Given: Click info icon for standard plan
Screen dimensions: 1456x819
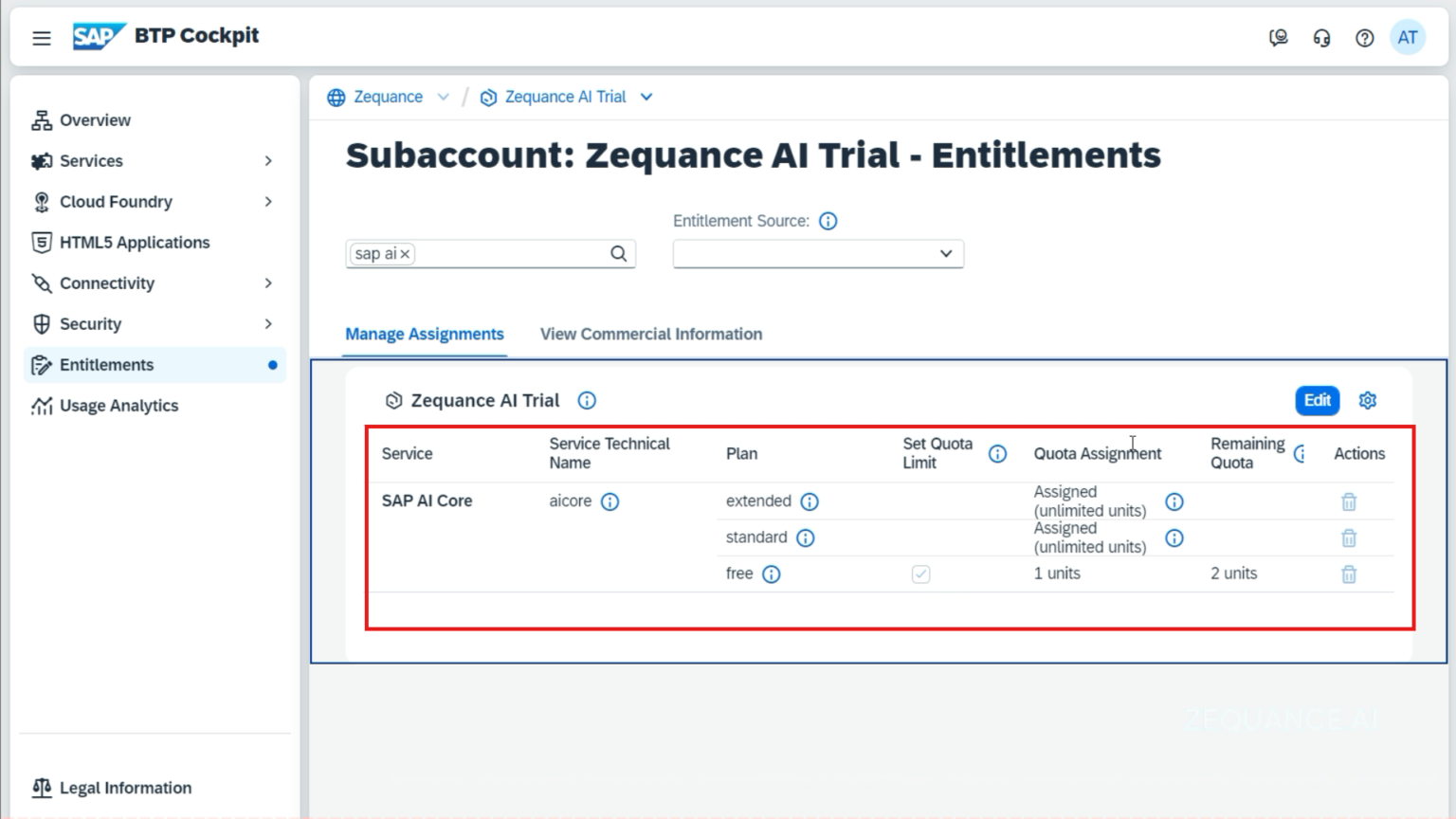Looking at the screenshot, I should pyautogui.click(x=805, y=537).
